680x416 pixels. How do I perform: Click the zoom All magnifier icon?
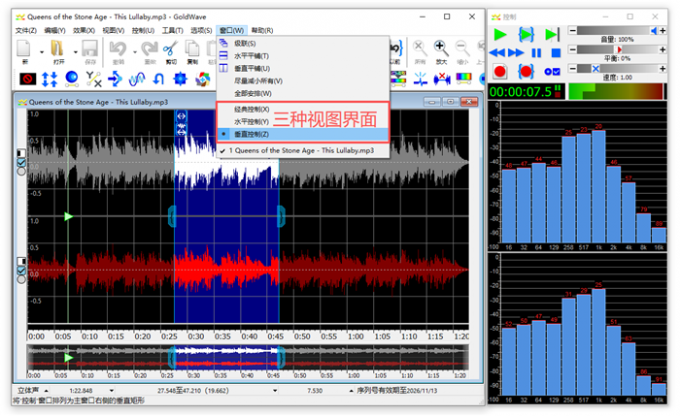[419, 47]
